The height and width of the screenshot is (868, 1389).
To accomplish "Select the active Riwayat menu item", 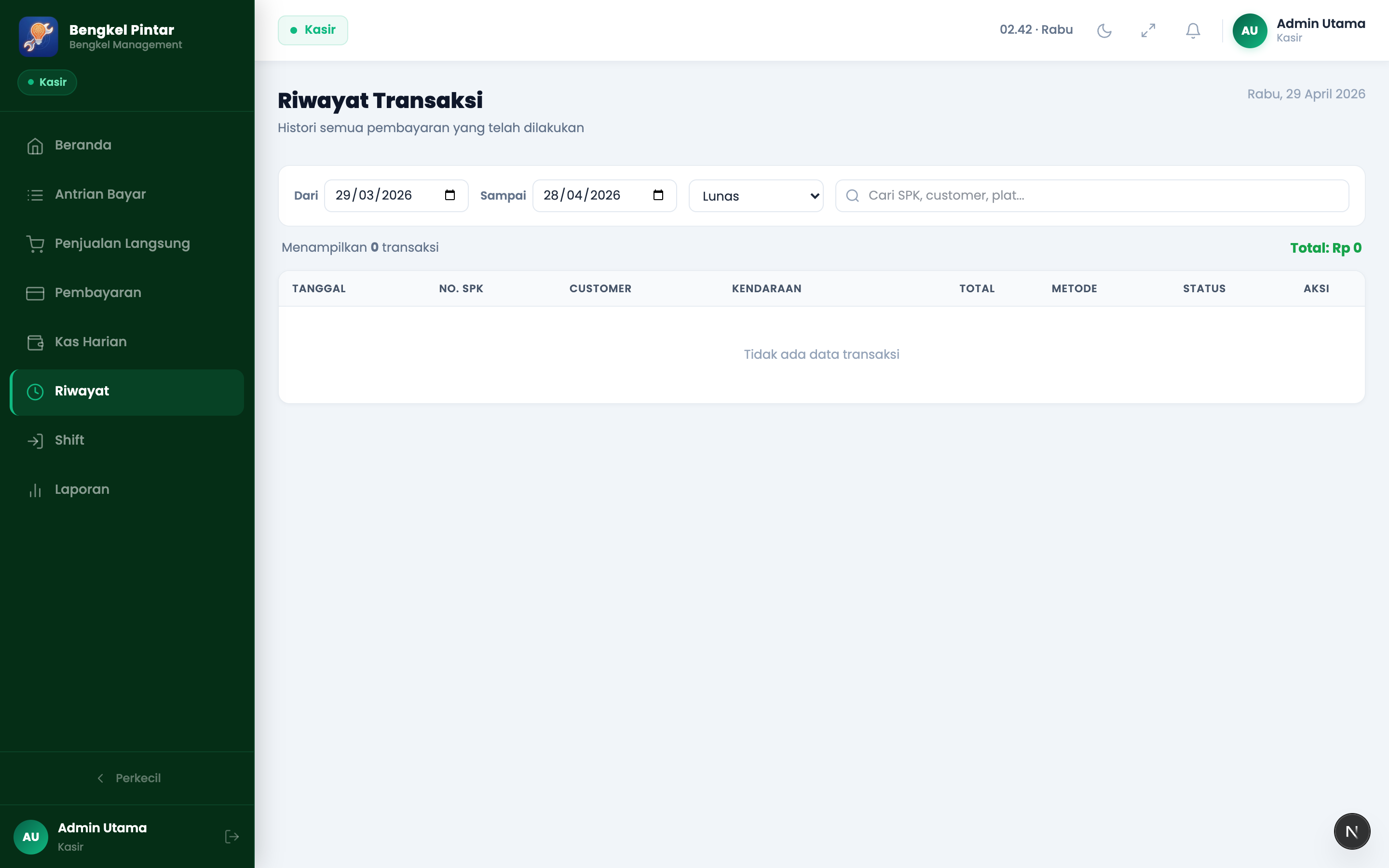I will pos(127,392).
